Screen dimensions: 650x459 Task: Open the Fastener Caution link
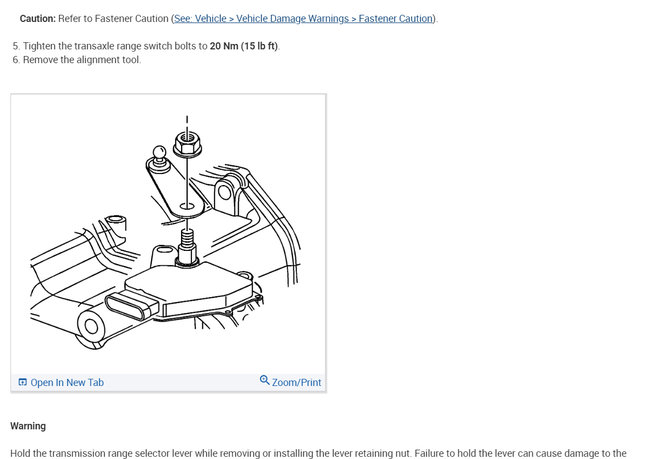point(303,19)
